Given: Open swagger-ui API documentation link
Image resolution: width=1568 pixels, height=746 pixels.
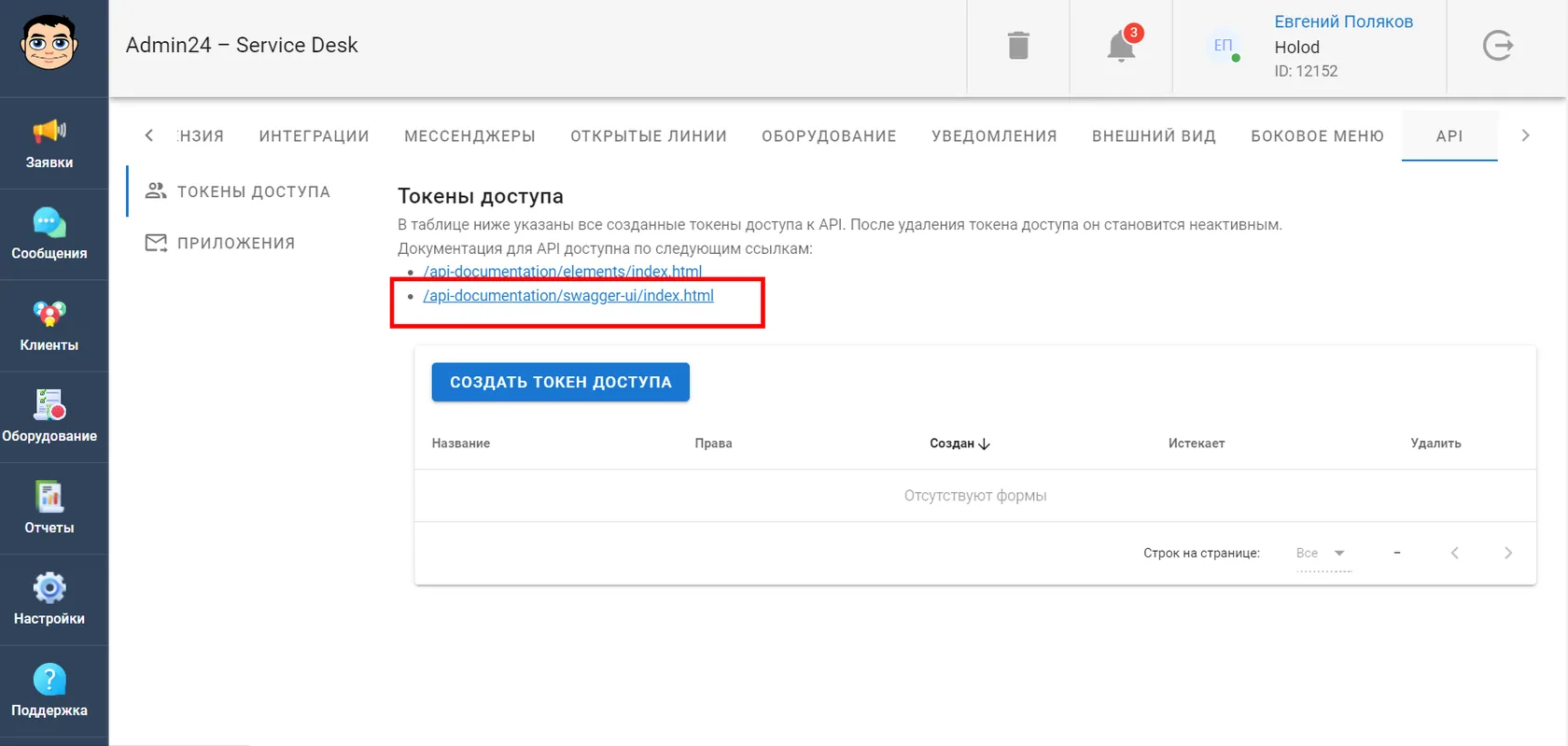Looking at the screenshot, I should pyautogui.click(x=568, y=296).
